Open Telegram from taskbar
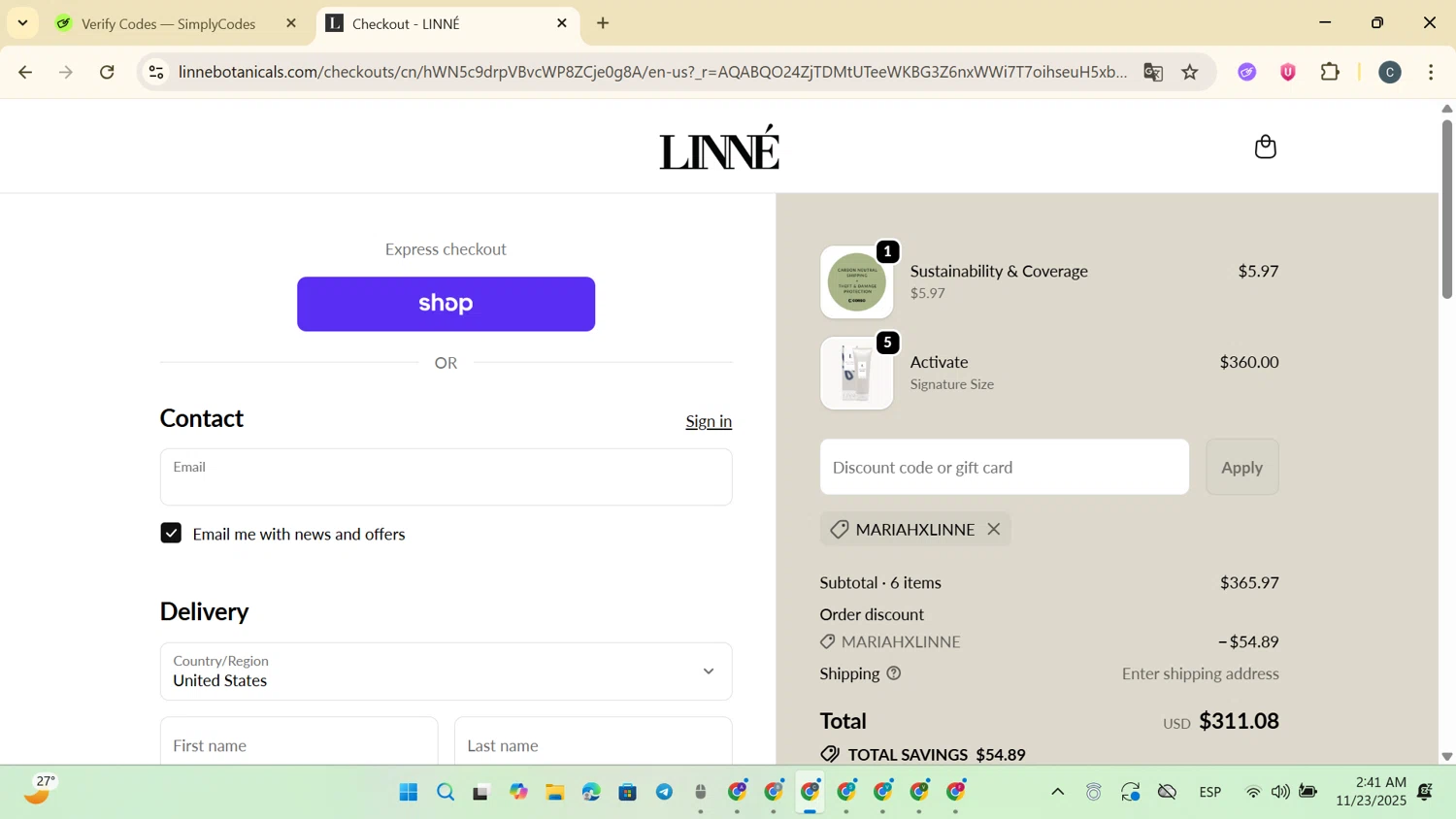Screen dimensions: 1456x819 tap(665, 792)
